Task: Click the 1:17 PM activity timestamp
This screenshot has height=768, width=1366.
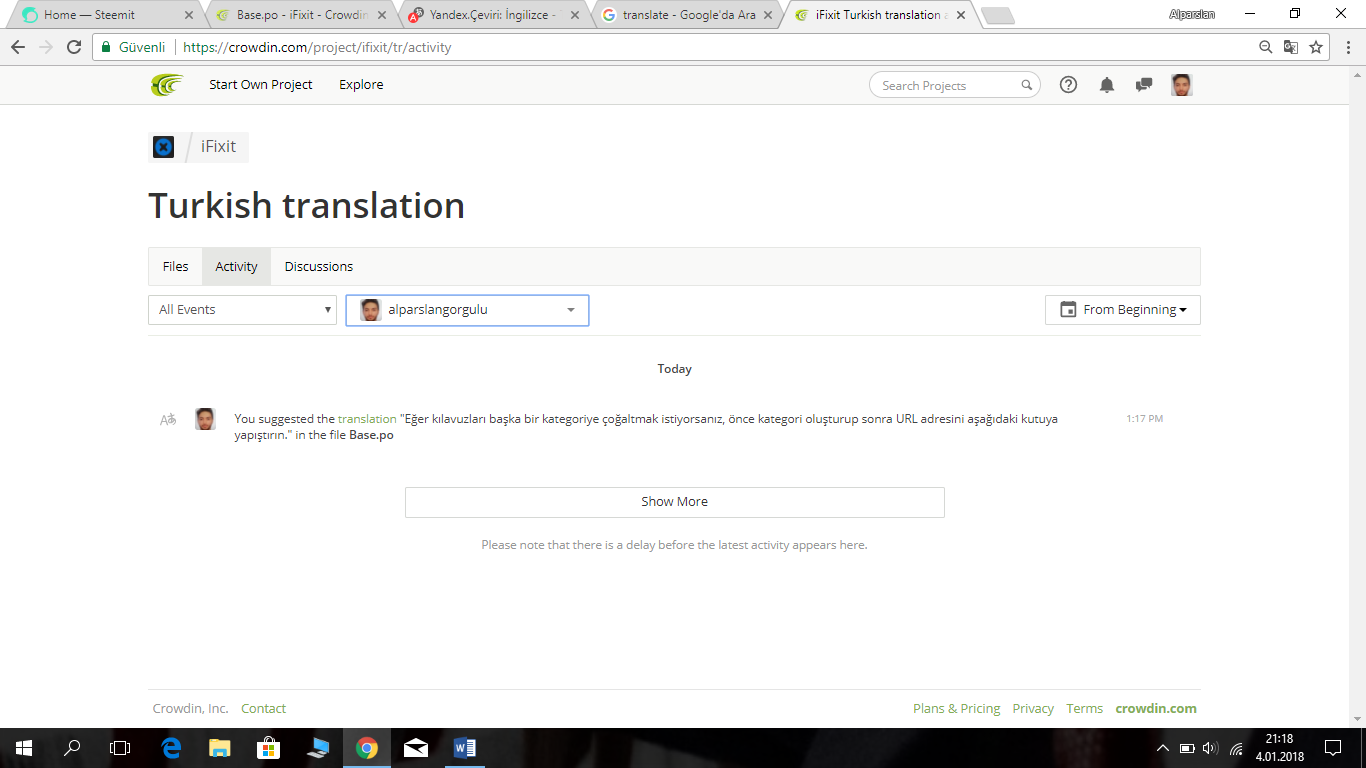Action: coord(1145,419)
